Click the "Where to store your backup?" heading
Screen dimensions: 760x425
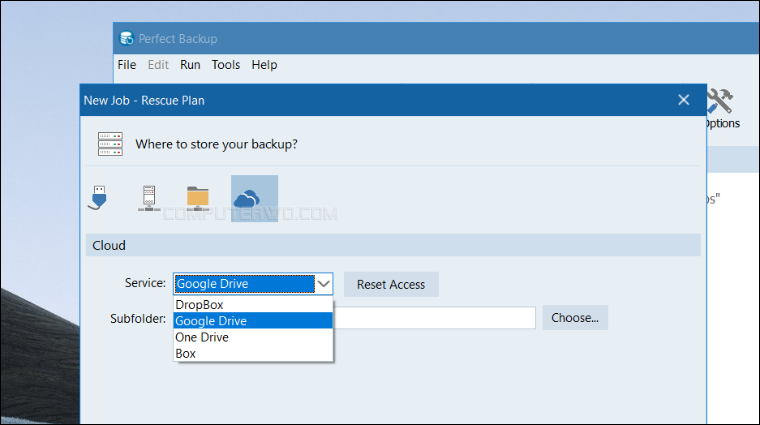point(216,144)
